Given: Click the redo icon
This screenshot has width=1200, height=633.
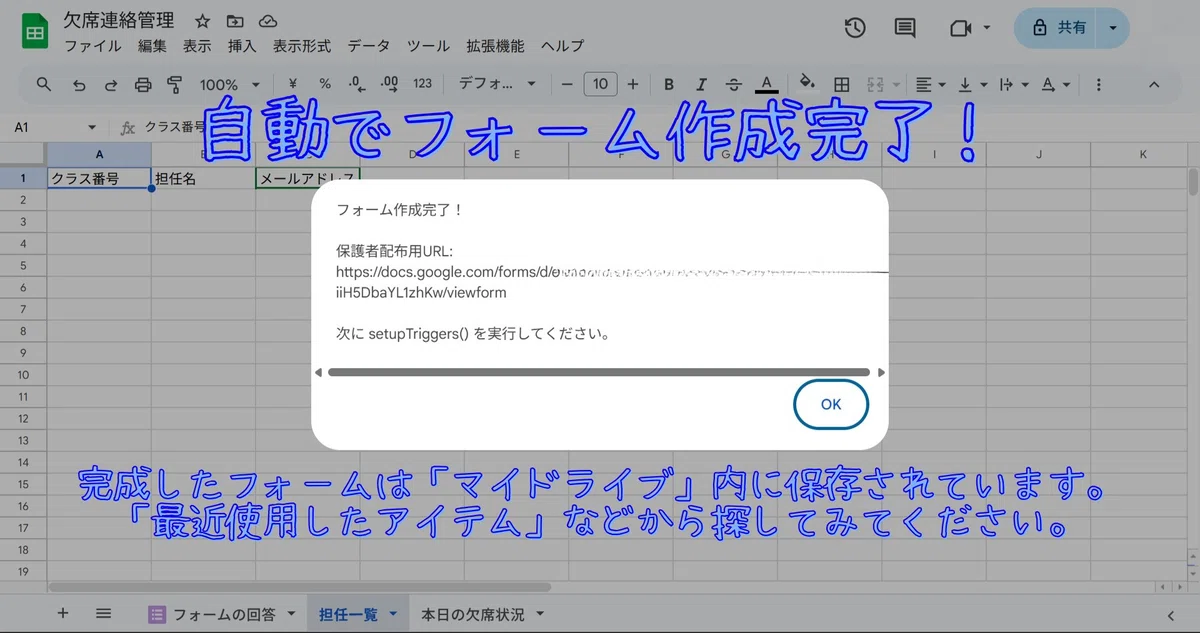Looking at the screenshot, I should pyautogui.click(x=111, y=85).
